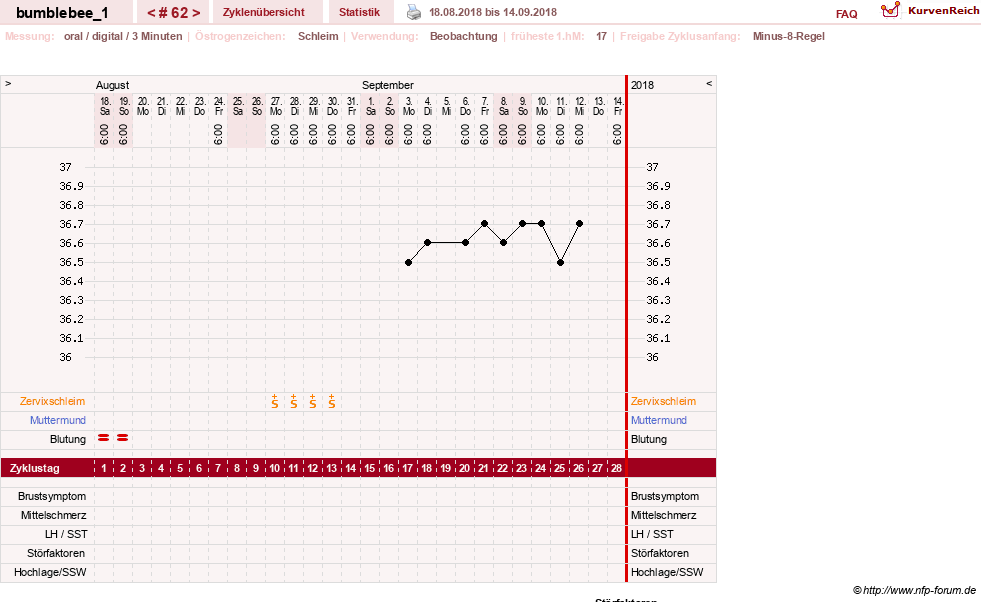Click the left Zervixschleim row label

pyautogui.click(x=52, y=401)
